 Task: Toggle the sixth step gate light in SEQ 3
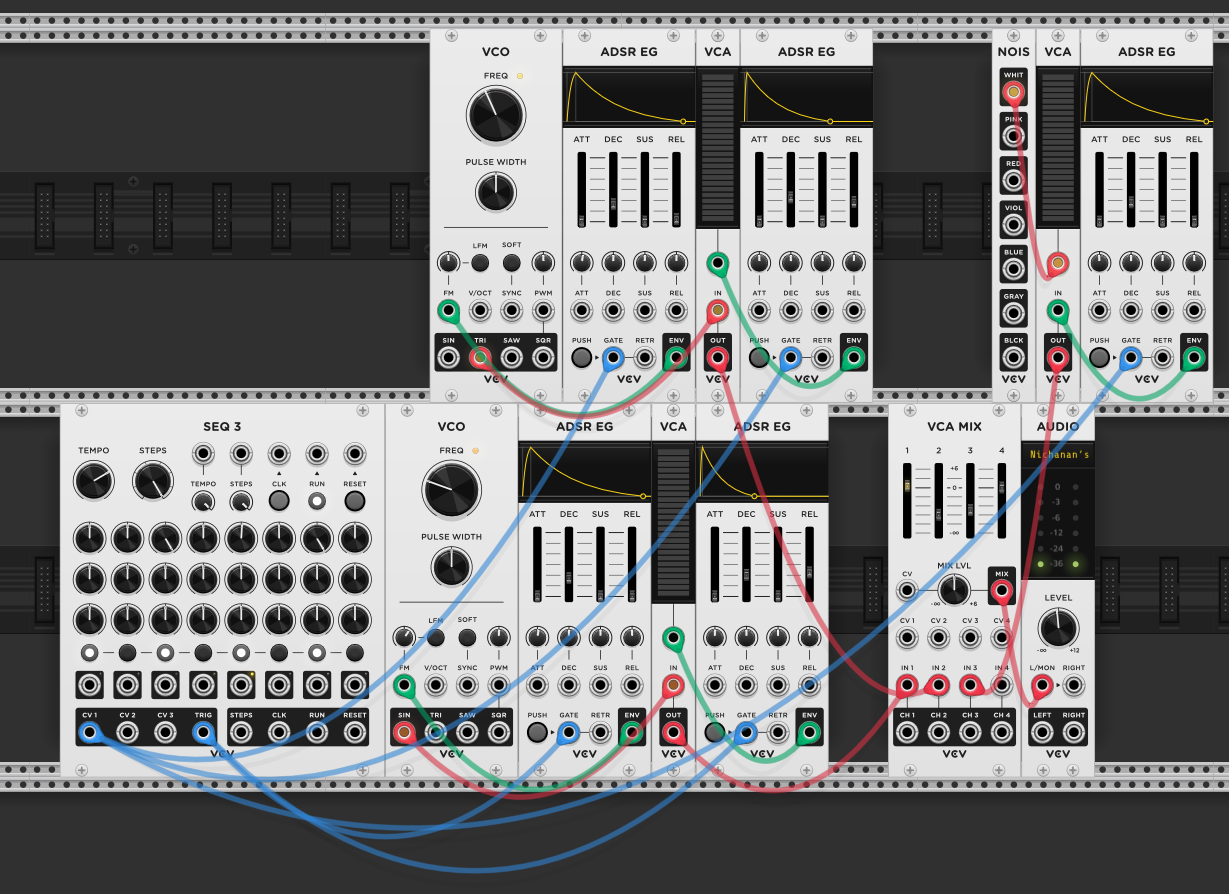[279, 653]
